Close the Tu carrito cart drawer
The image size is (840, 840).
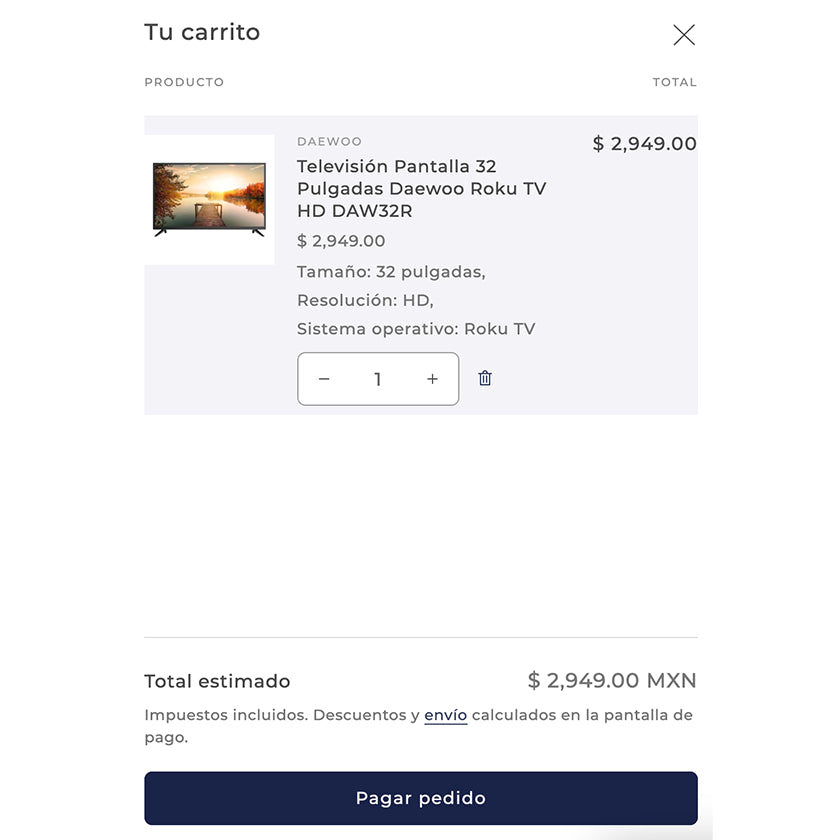(x=684, y=35)
